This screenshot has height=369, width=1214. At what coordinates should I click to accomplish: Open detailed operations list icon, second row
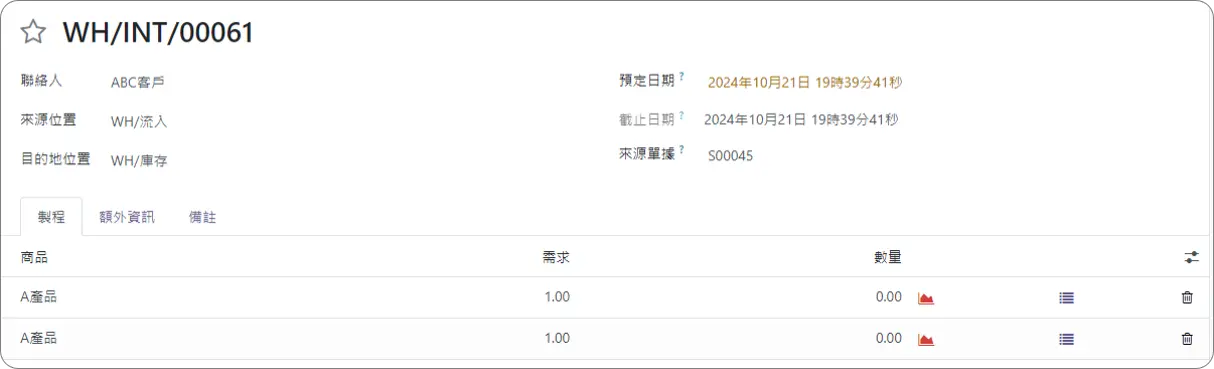tap(1066, 339)
